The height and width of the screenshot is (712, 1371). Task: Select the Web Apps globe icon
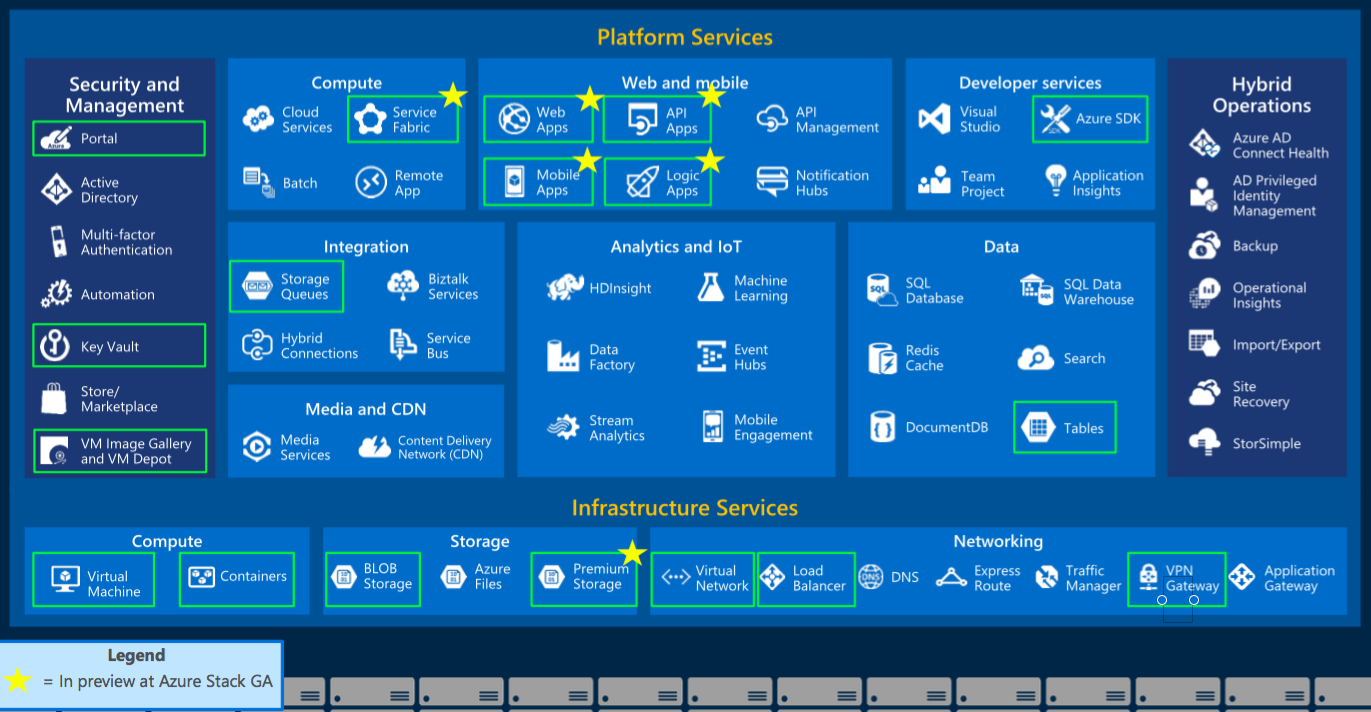514,119
